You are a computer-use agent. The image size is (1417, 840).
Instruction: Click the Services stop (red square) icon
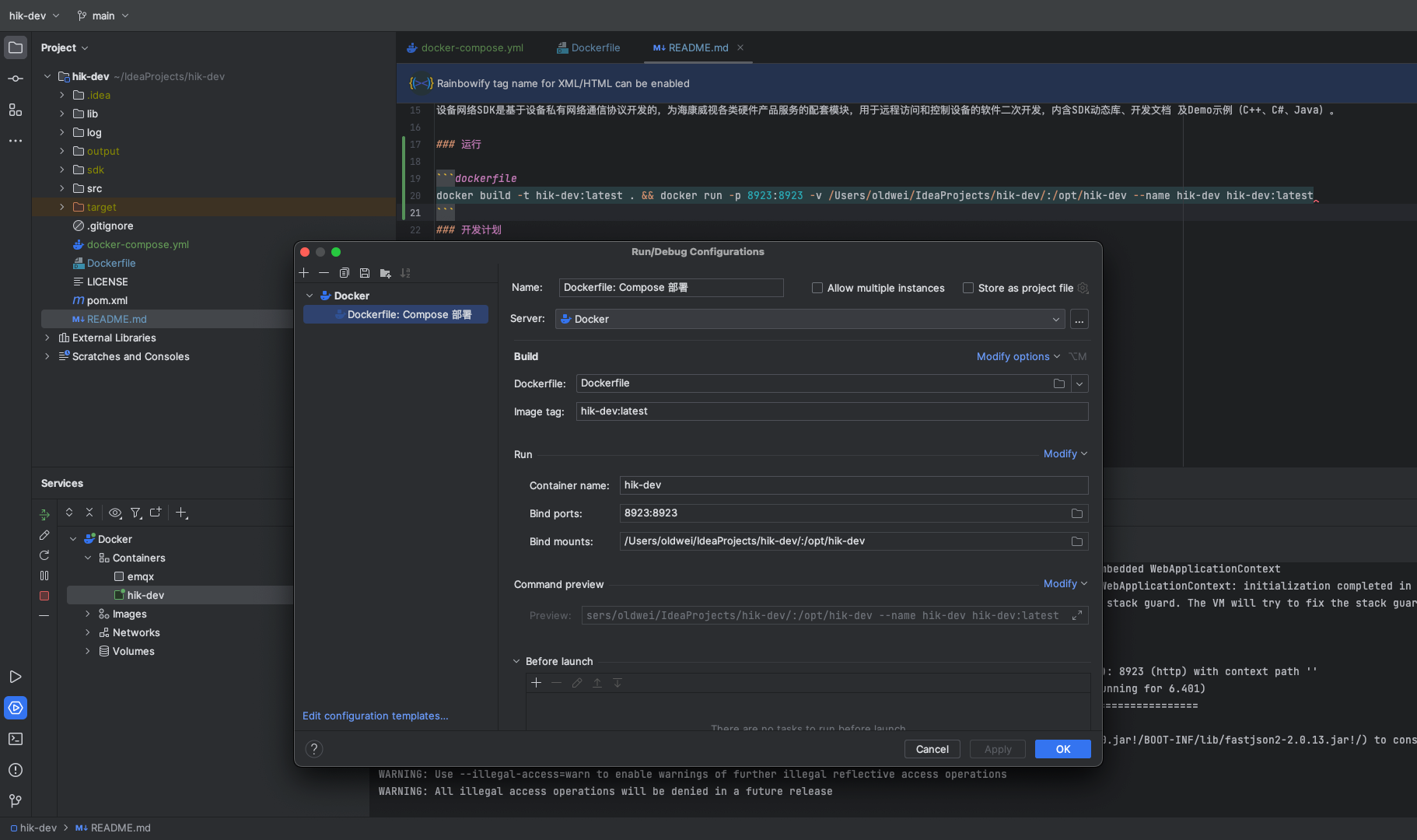pos(44,596)
